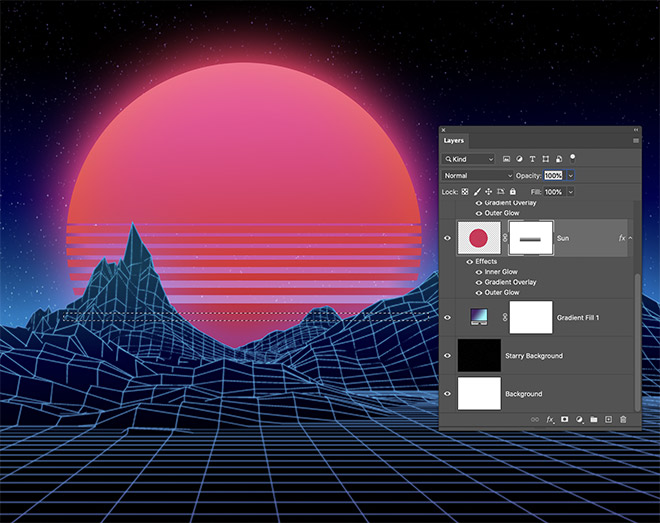Open the Layers panel options menu
660x523 pixels.
635,141
